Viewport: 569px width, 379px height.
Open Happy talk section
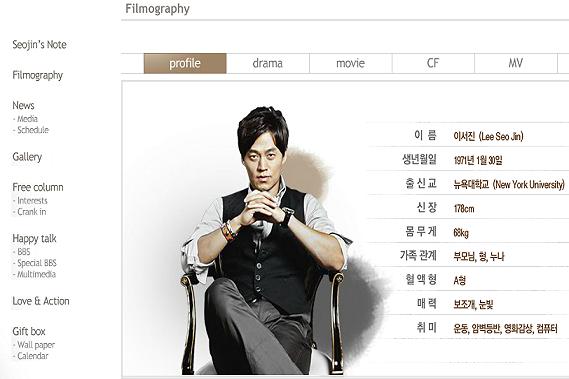(34, 239)
